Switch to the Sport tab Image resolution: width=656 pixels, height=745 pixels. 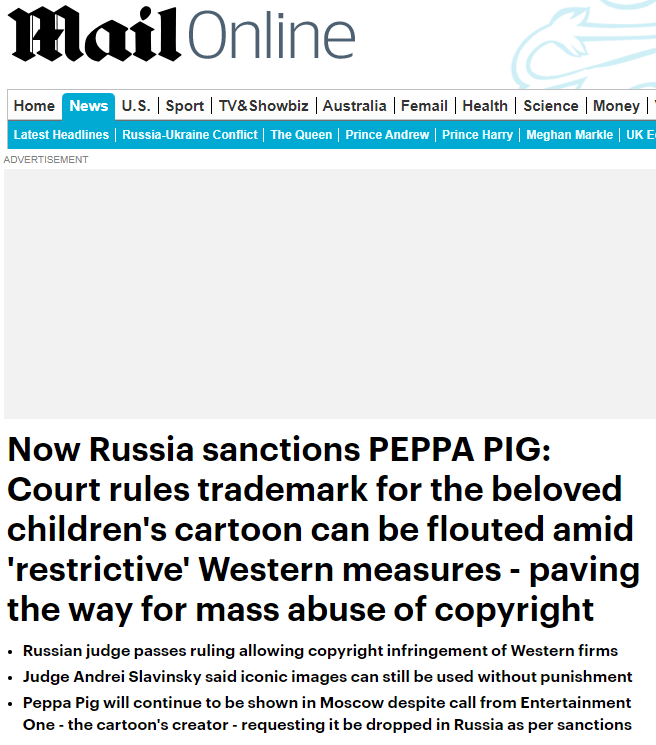click(185, 106)
